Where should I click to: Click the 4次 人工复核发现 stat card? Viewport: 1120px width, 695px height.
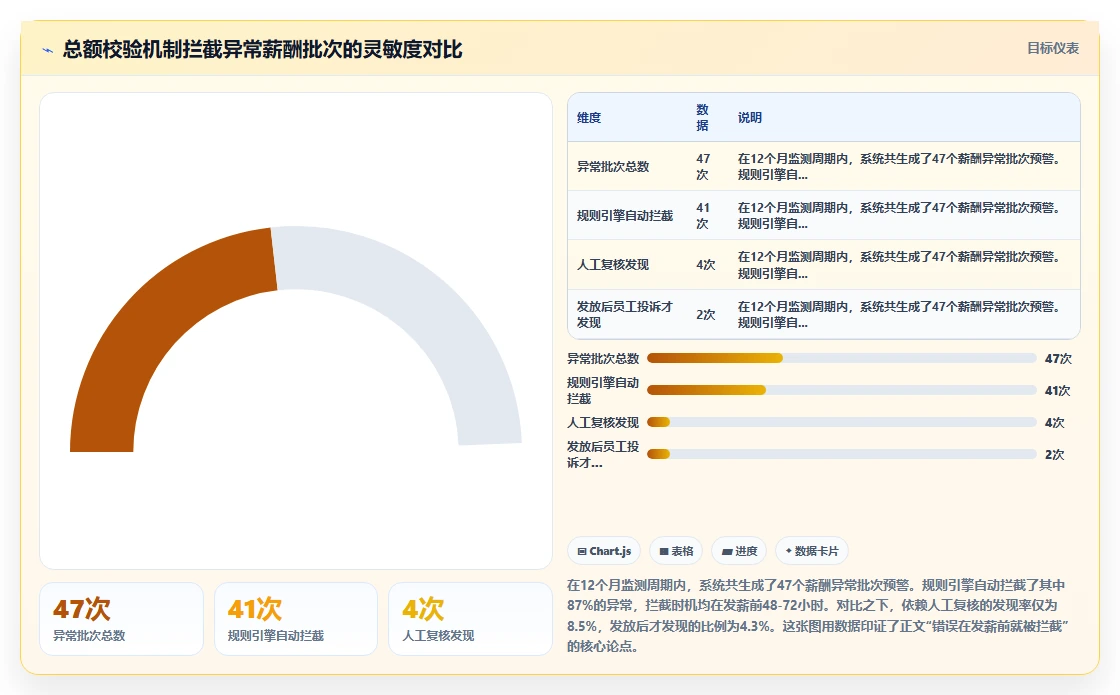click(470, 619)
